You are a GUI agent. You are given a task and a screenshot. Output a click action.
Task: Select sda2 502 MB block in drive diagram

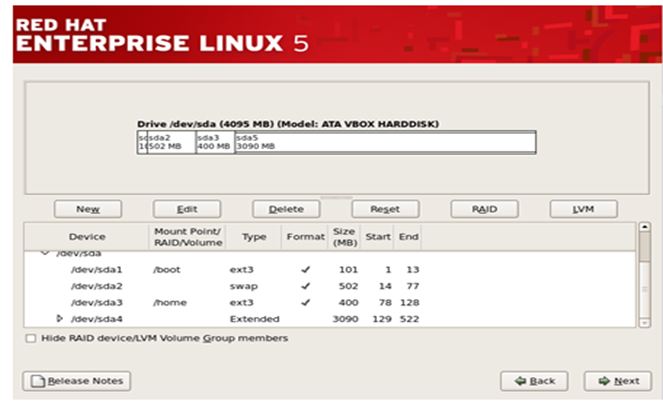click(x=172, y=142)
